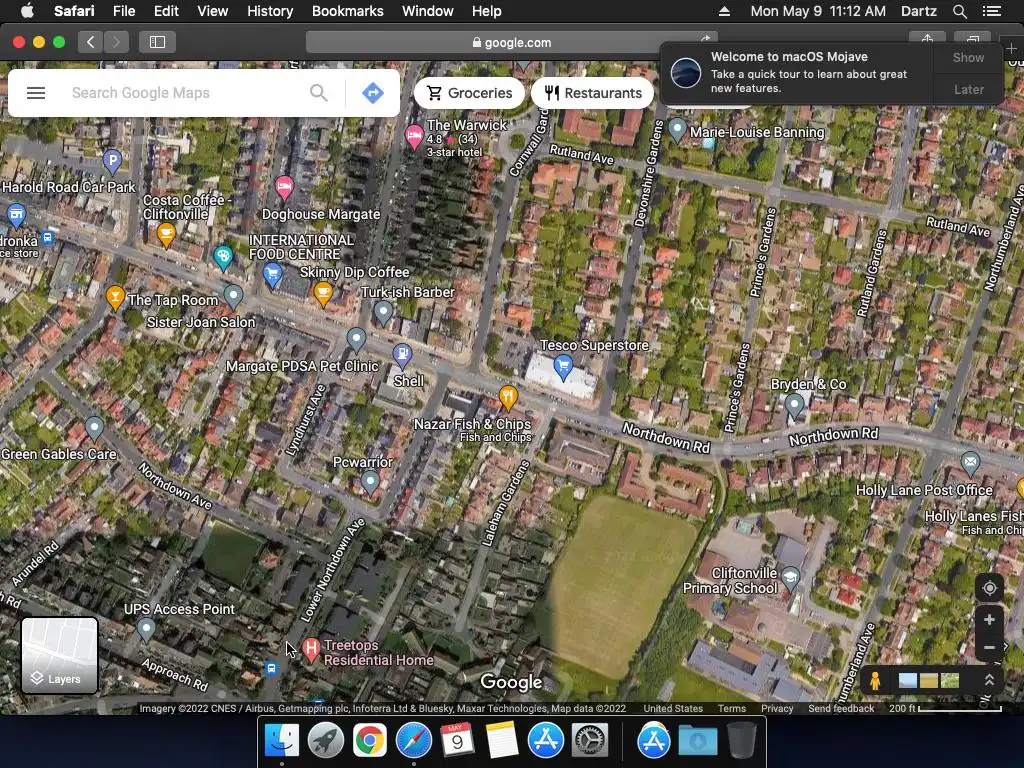Select the Turk-ish Barber pin
Image resolution: width=1024 pixels, height=768 pixels.
click(x=383, y=312)
